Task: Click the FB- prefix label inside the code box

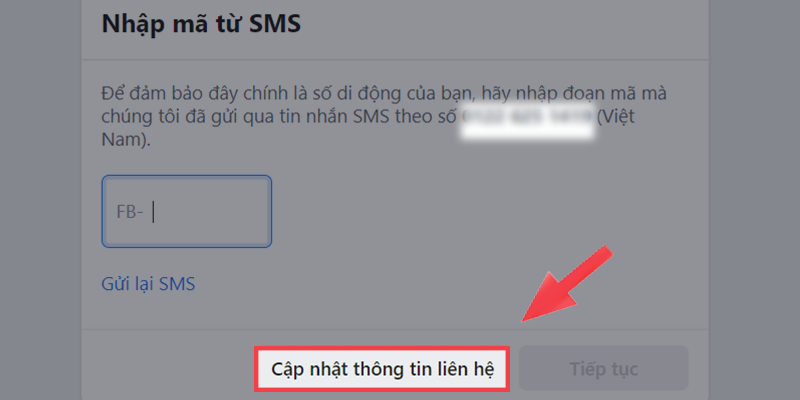Action: (x=130, y=212)
